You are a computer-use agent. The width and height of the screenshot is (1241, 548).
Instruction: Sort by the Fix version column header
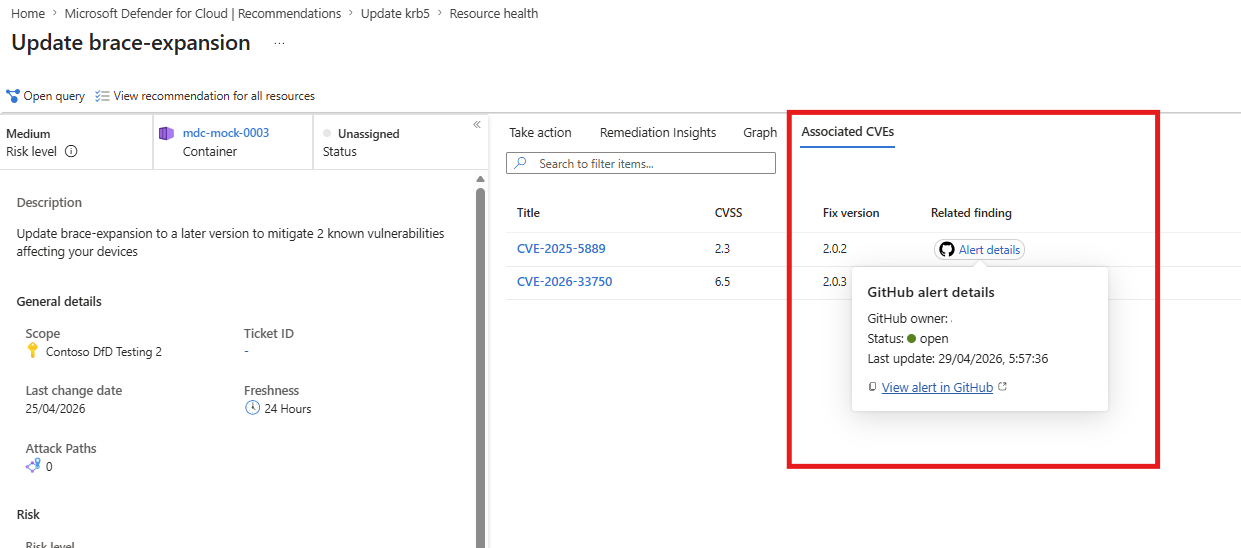851,213
